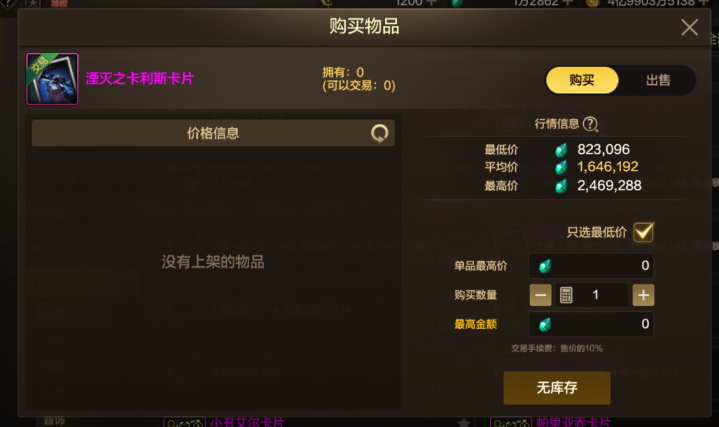Viewport: 719px width, 427px height.
Task: Open the calculator icon for 购买数量
Action: [x=566, y=295]
